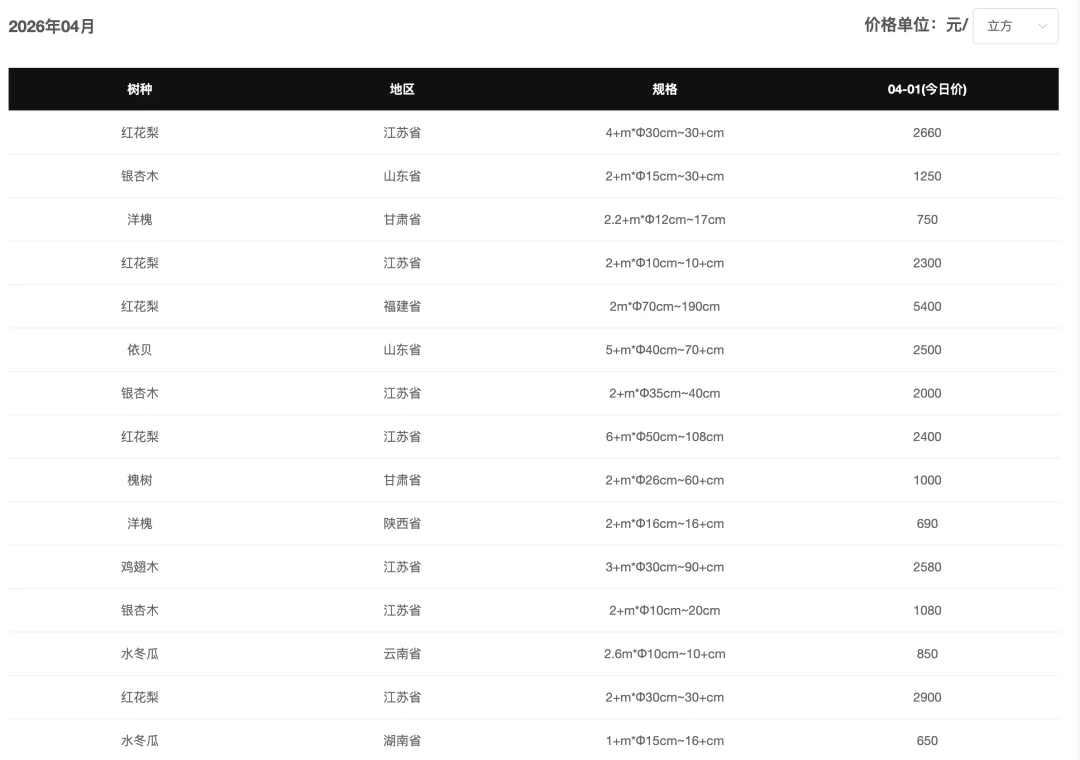Select spec 2+m*Φ30cm~30+cm cell

point(665,697)
